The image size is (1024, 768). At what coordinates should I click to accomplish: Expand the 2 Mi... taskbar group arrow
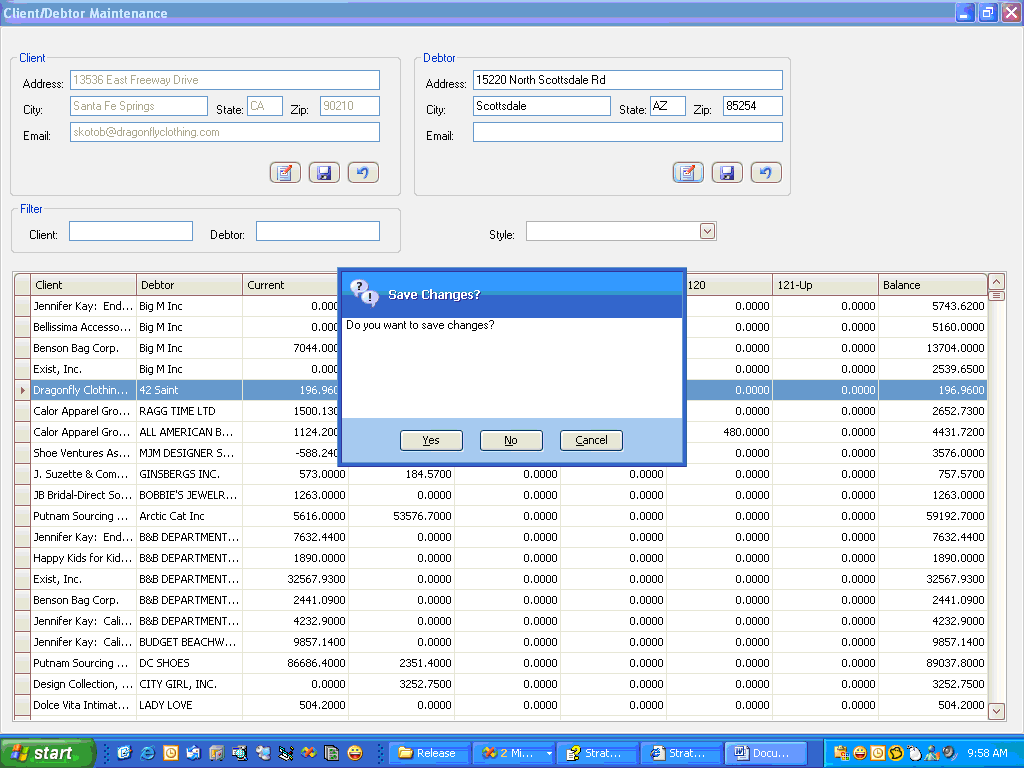pyautogui.click(x=549, y=753)
